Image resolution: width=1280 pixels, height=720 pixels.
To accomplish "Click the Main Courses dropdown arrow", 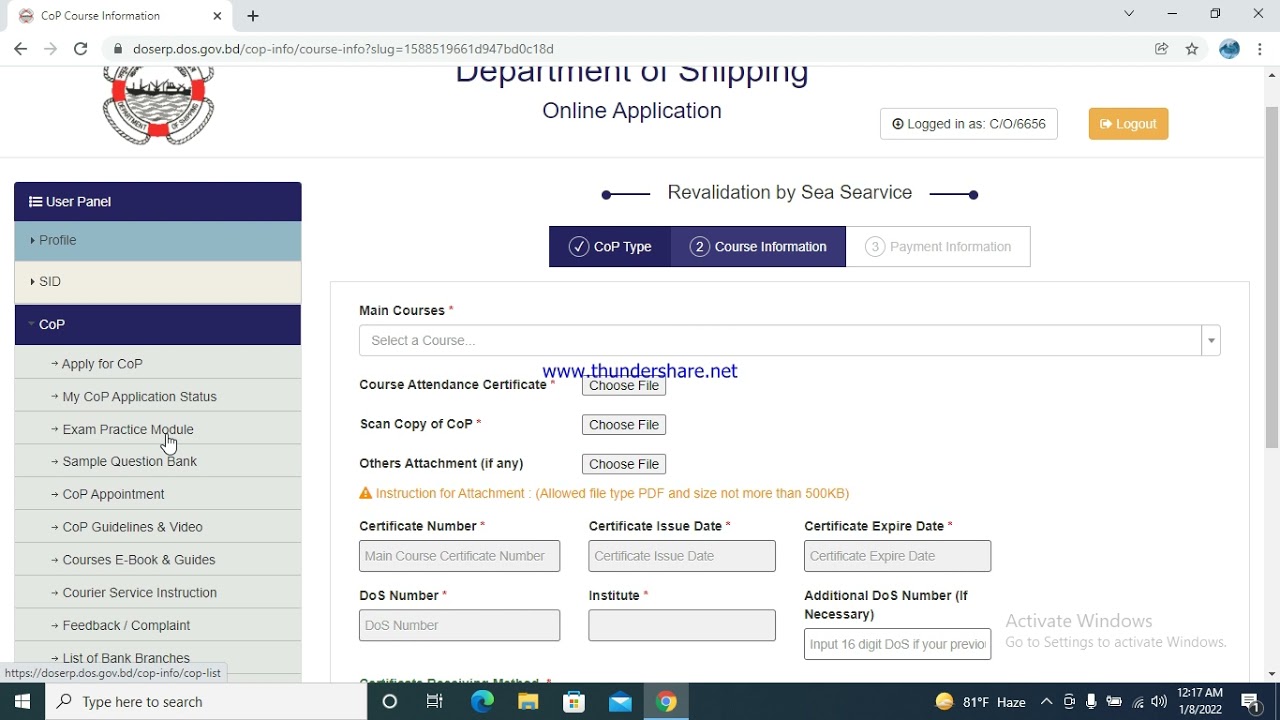I will coord(1211,340).
